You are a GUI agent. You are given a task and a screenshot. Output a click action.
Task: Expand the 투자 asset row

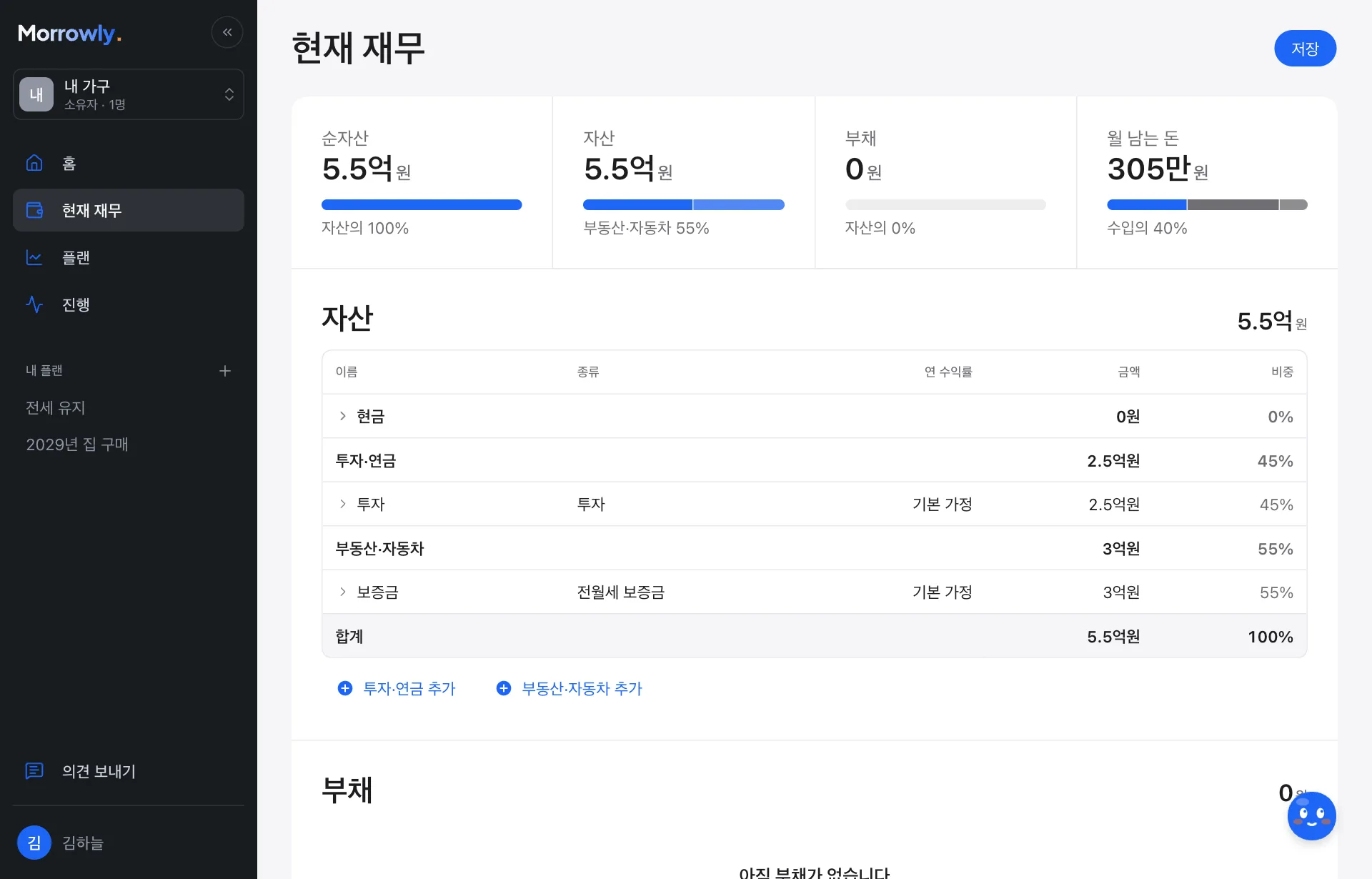[x=343, y=504]
